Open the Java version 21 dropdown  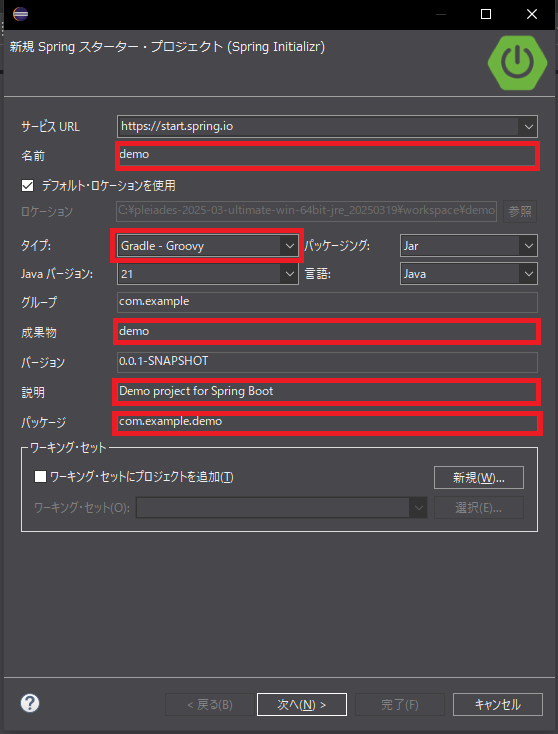point(207,274)
